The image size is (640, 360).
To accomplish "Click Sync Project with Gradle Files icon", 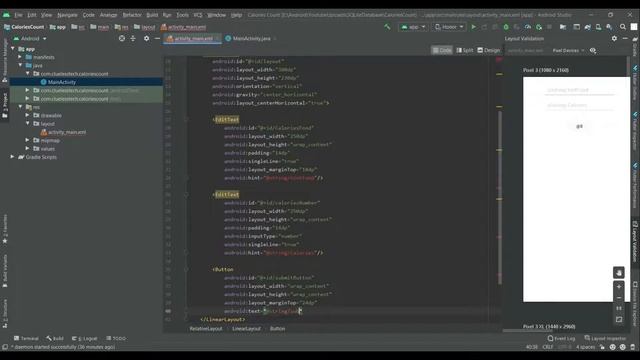I will [x=587, y=27].
